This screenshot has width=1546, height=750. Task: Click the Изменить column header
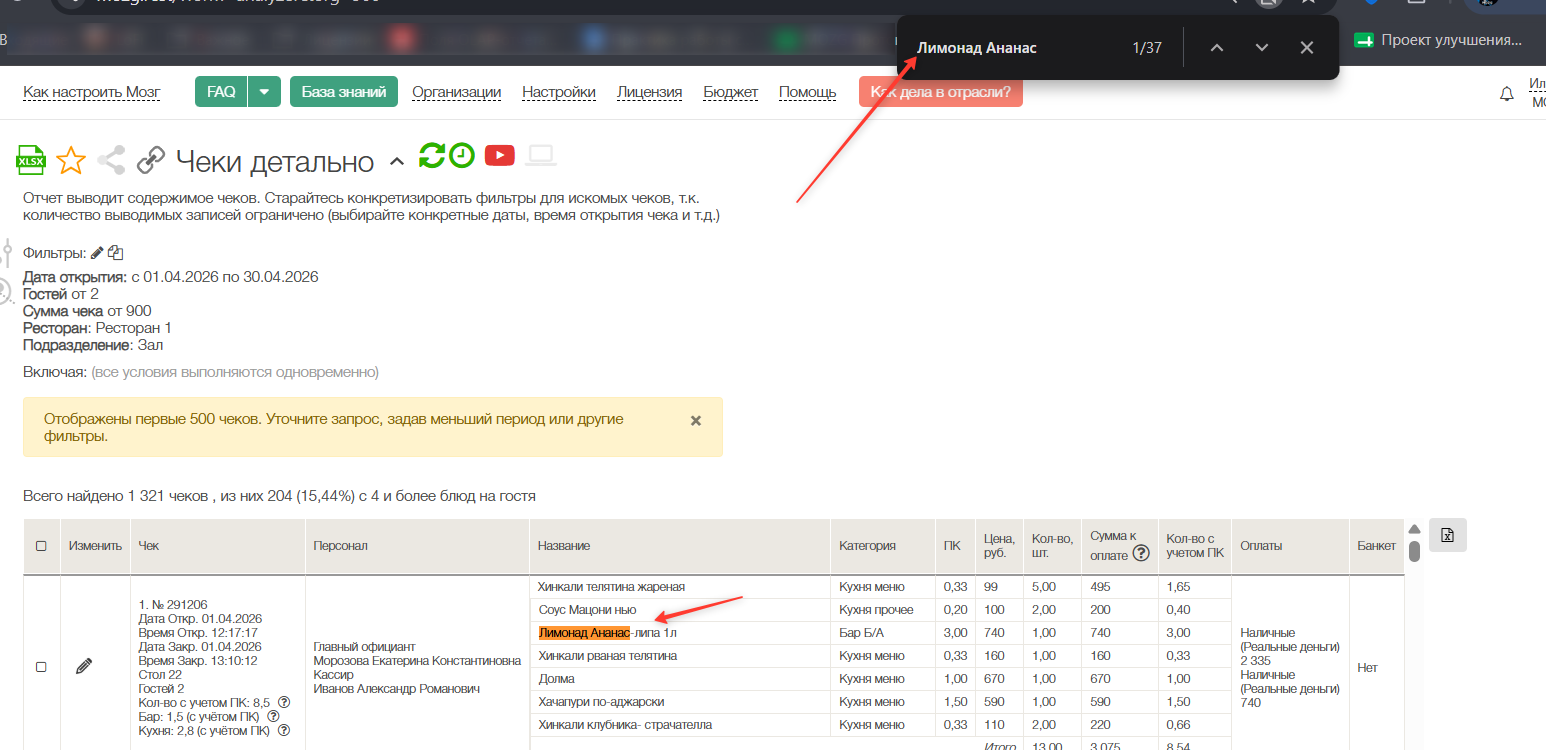[x=95, y=546]
